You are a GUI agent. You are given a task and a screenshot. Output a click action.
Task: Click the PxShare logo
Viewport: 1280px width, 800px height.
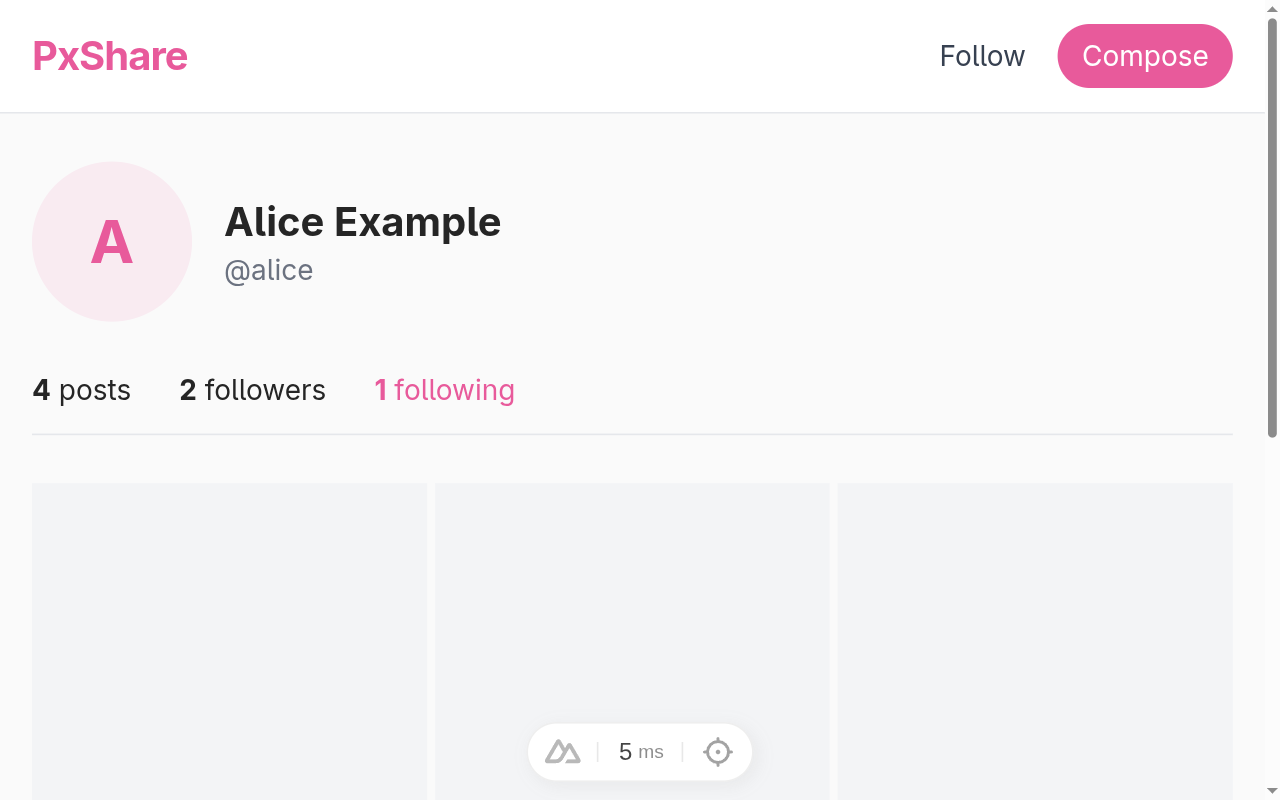[110, 56]
